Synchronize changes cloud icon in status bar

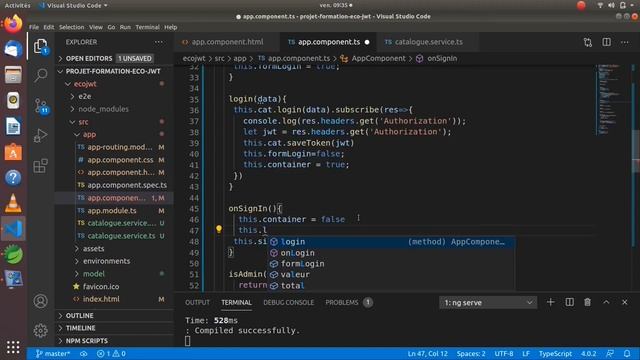pos(83,353)
